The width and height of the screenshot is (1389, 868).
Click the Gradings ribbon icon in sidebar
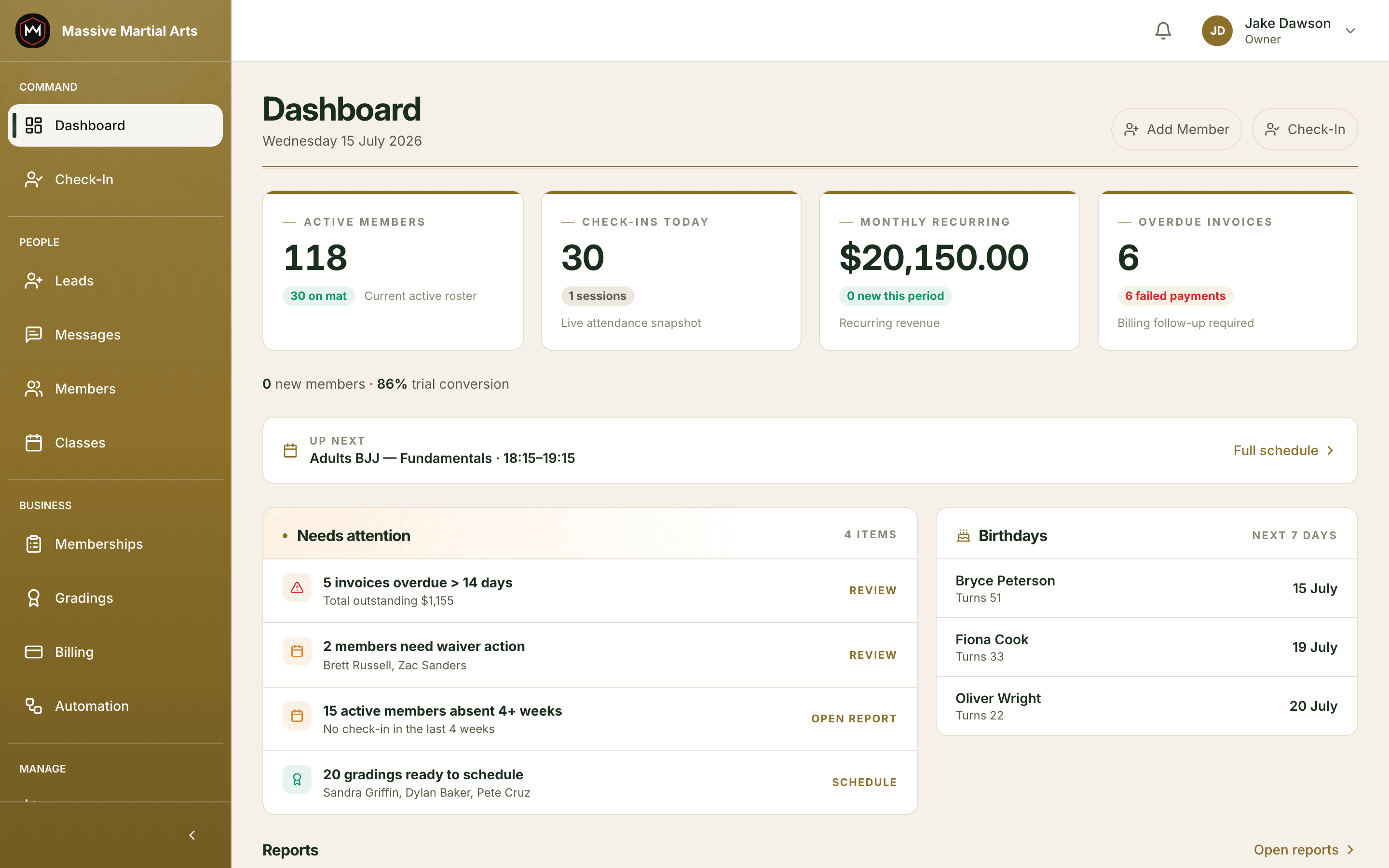pos(33,597)
